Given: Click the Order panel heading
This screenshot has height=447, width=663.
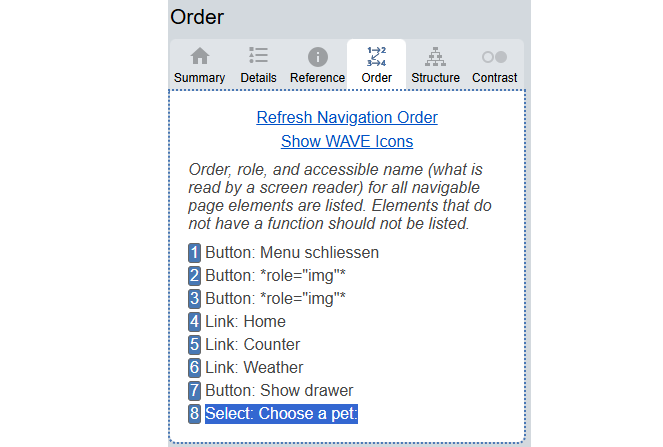Looking at the screenshot, I should pyautogui.click(x=197, y=17).
